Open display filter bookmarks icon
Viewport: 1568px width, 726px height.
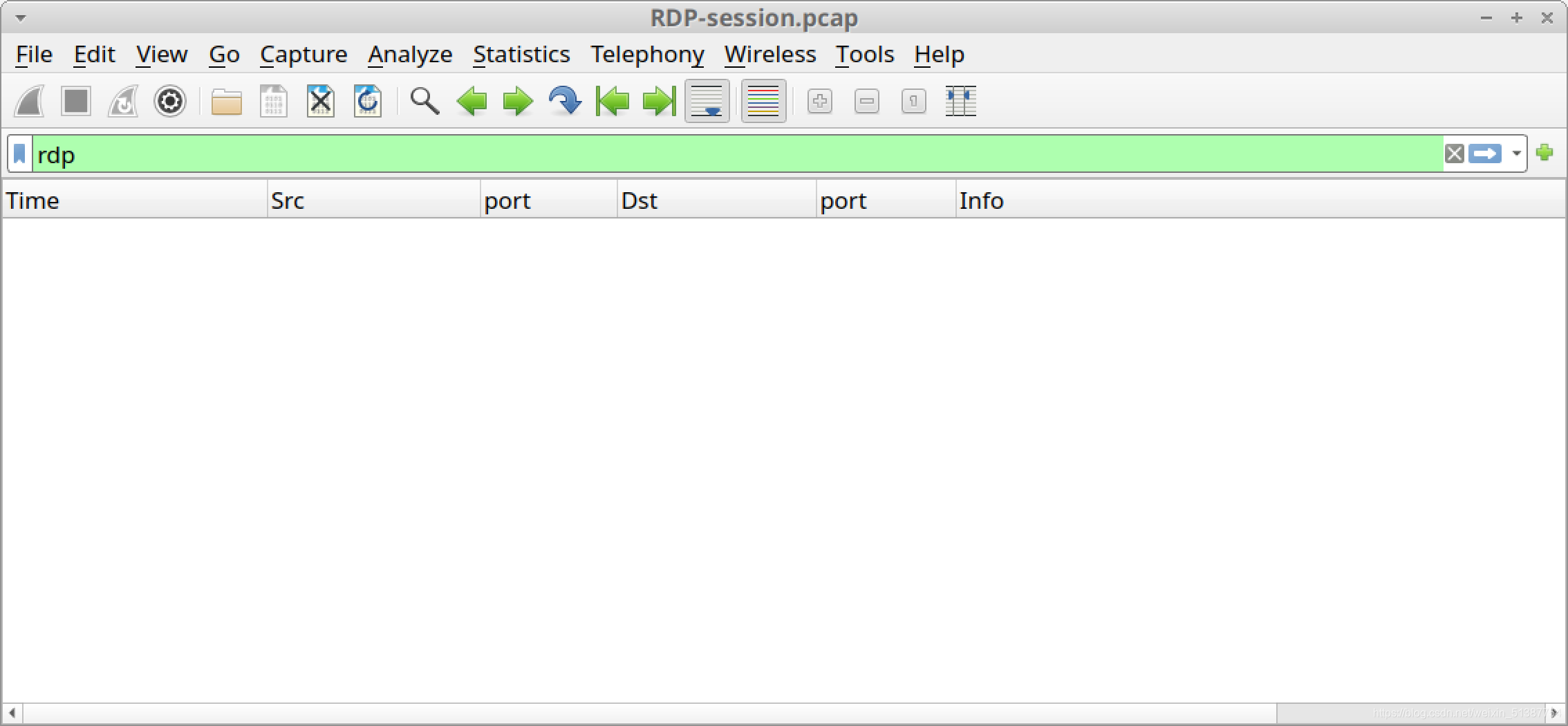[x=20, y=153]
